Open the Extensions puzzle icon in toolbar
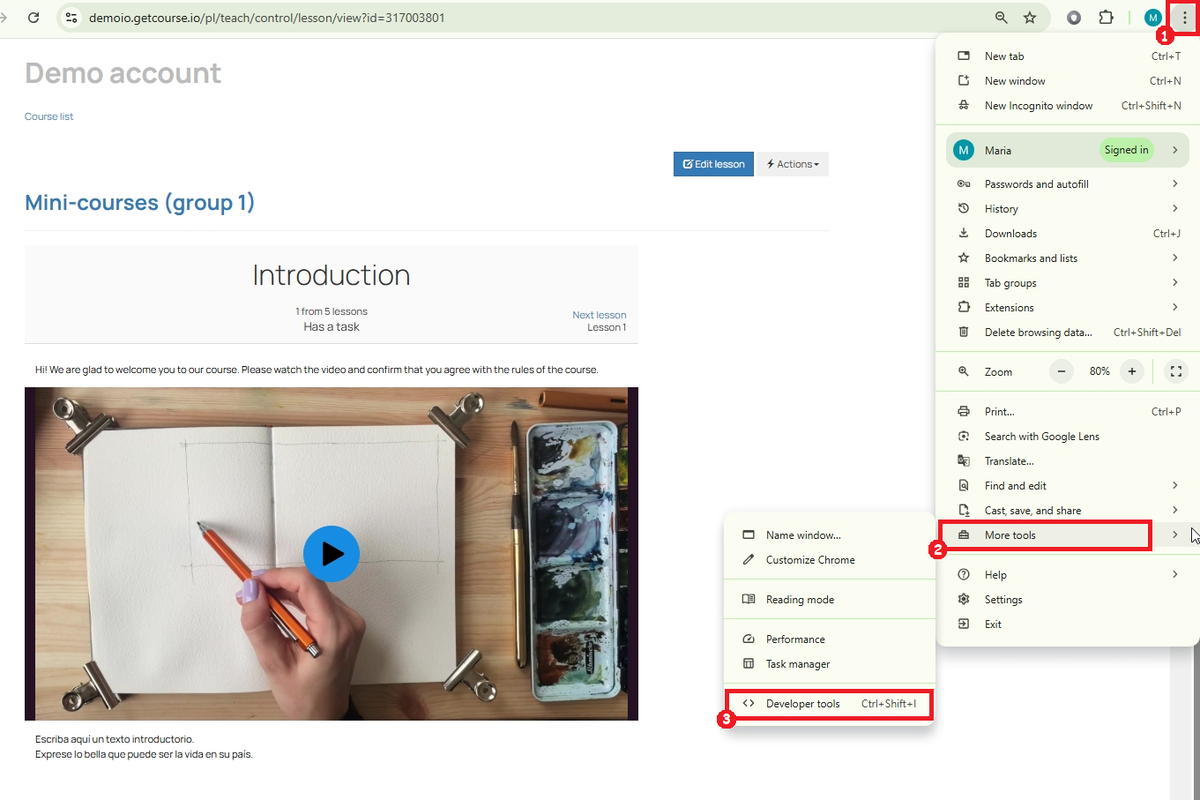Image resolution: width=1200 pixels, height=800 pixels. (x=1106, y=18)
